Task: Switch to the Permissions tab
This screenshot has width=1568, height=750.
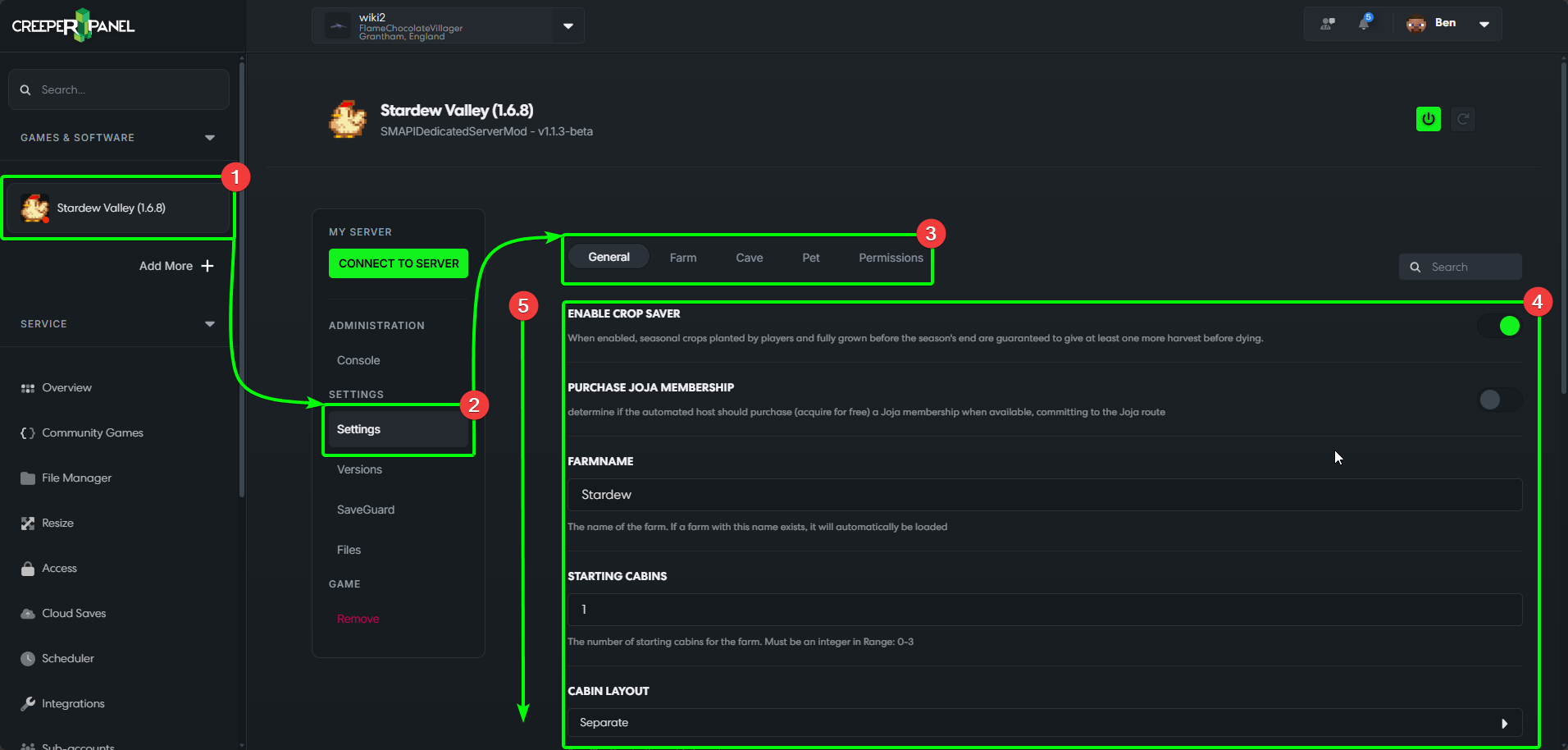Action: click(x=891, y=258)
